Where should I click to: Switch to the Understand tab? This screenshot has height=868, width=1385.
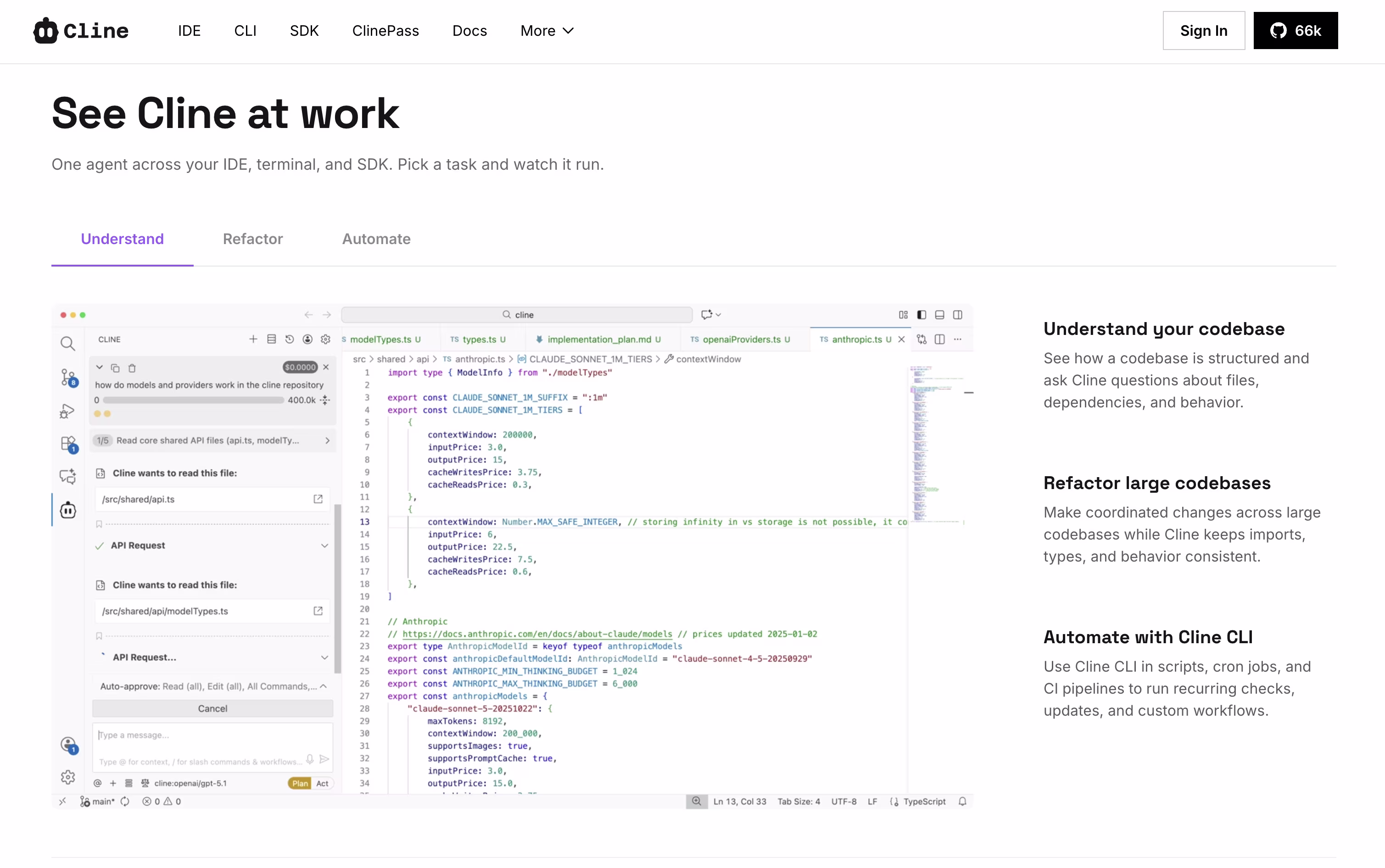[x=123, y=239]
